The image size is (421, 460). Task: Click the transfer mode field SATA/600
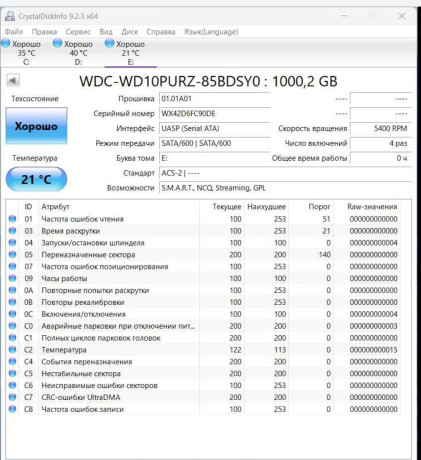click(214, 143)
